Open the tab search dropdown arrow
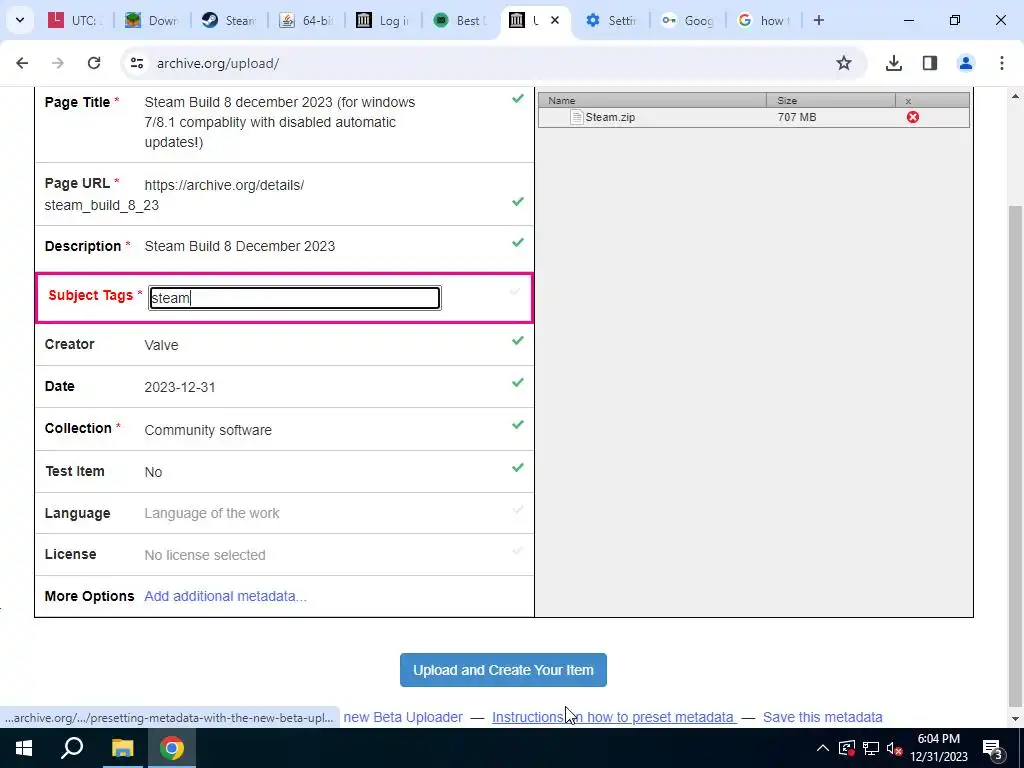The image size is (1024, 768). coord(20,20)
